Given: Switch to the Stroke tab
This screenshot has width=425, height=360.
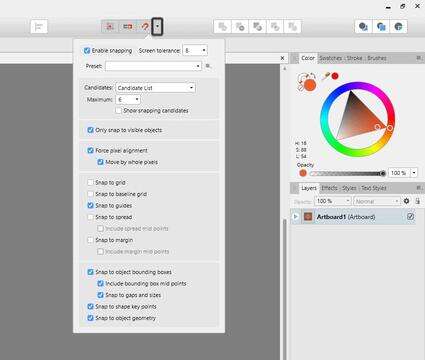Looking at the screenshot, I should (354, 58).
